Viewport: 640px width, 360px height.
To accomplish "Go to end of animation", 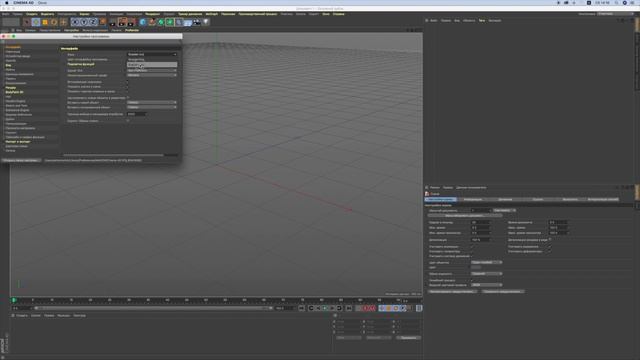I will (349, 308).
